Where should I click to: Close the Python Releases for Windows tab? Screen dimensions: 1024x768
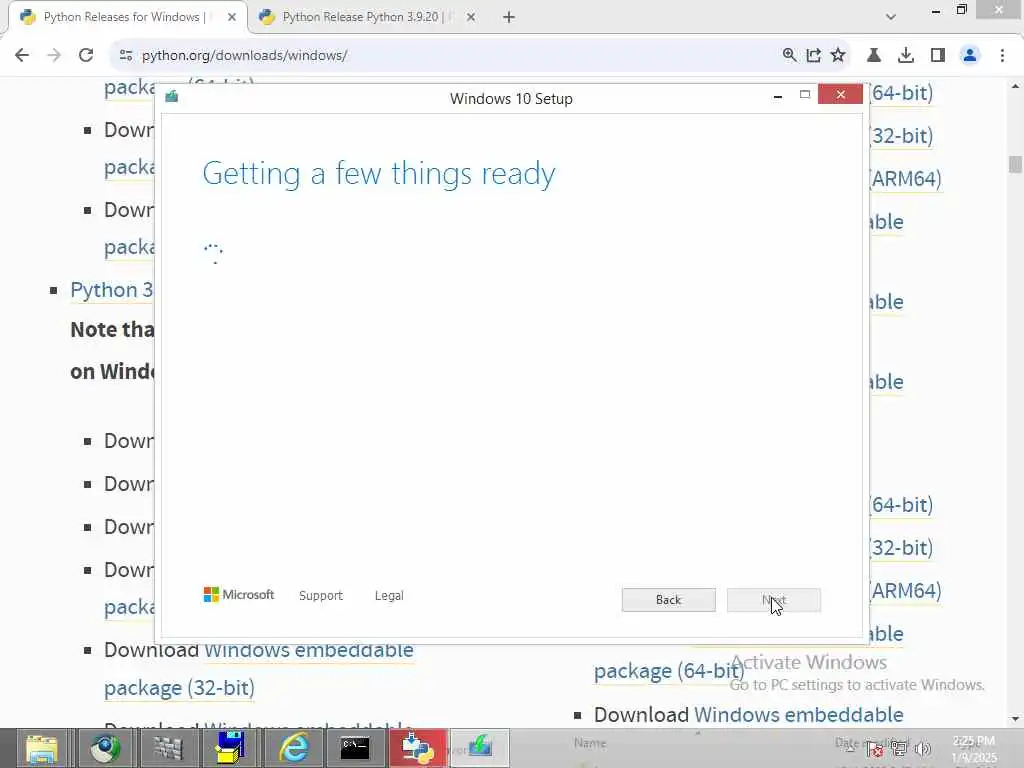[x=232, y=18]
